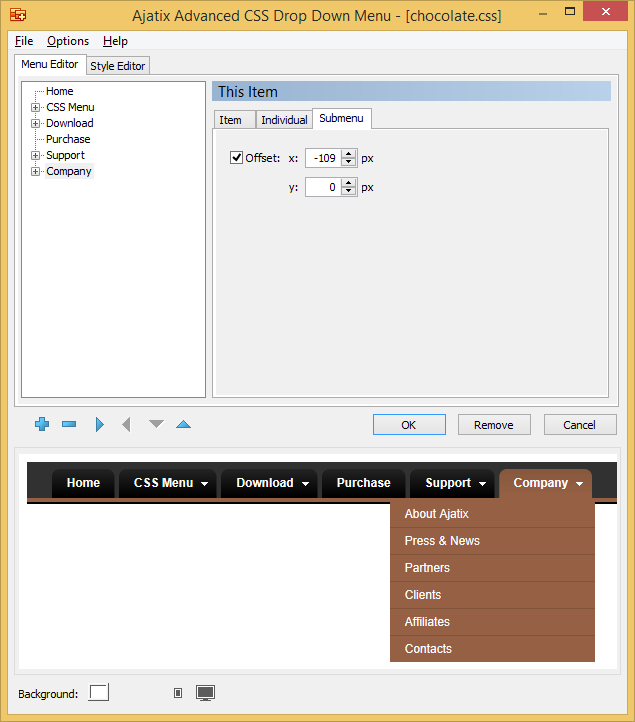This screenshot has width=635, height=722.
Task: Click Purchase in the preview bar
Action: click(364, 483)
